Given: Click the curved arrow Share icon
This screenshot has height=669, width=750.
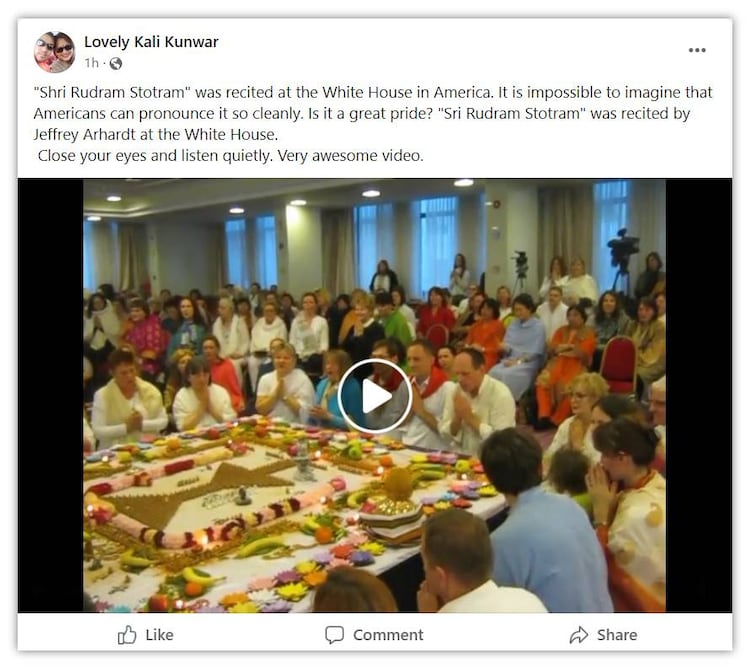Looking at the screenshot, I should tap(579, 635).
